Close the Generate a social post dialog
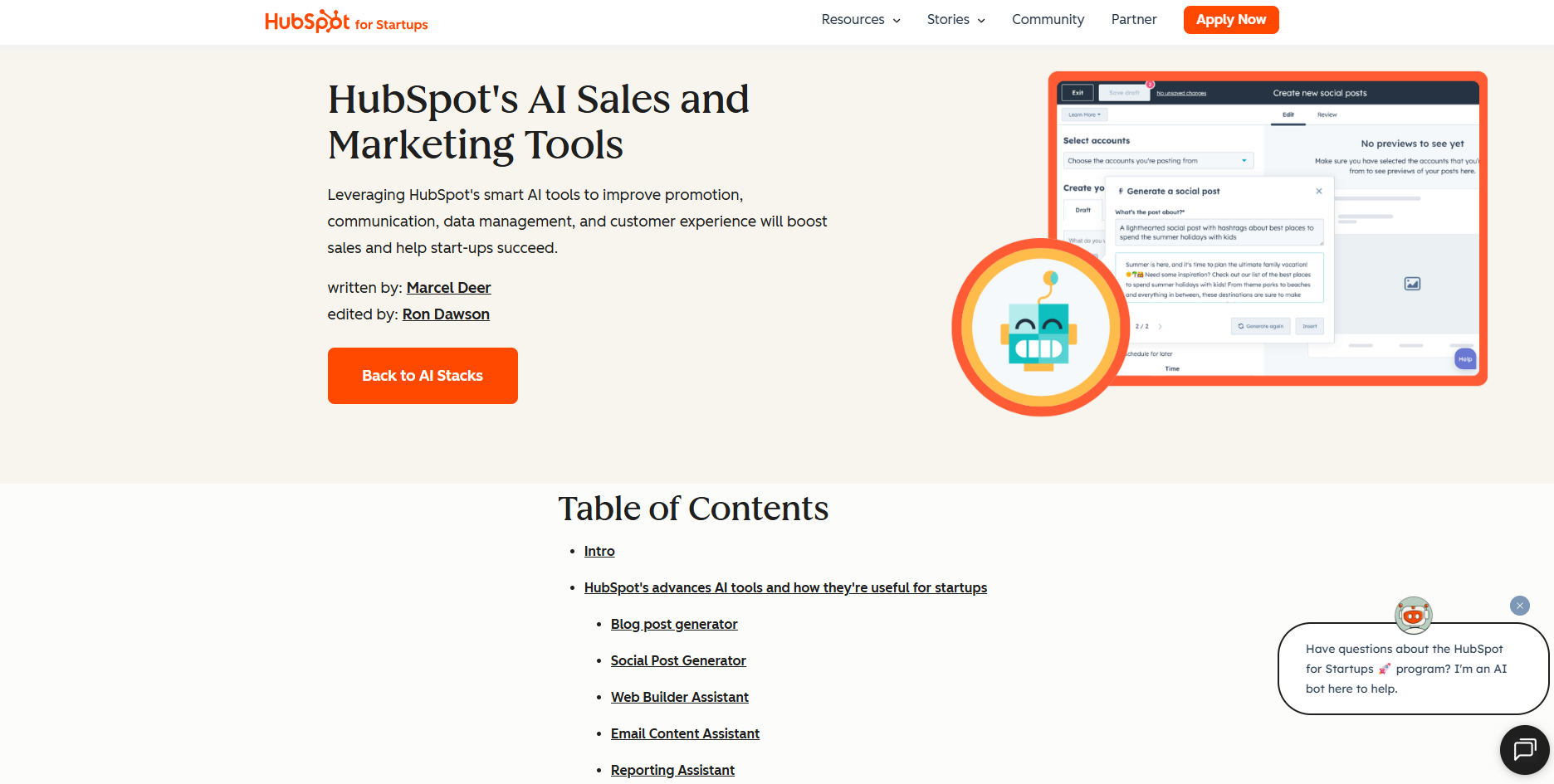Image resolution: width=1554 pixels, height=784 pixels. (x=1319, y=192)
